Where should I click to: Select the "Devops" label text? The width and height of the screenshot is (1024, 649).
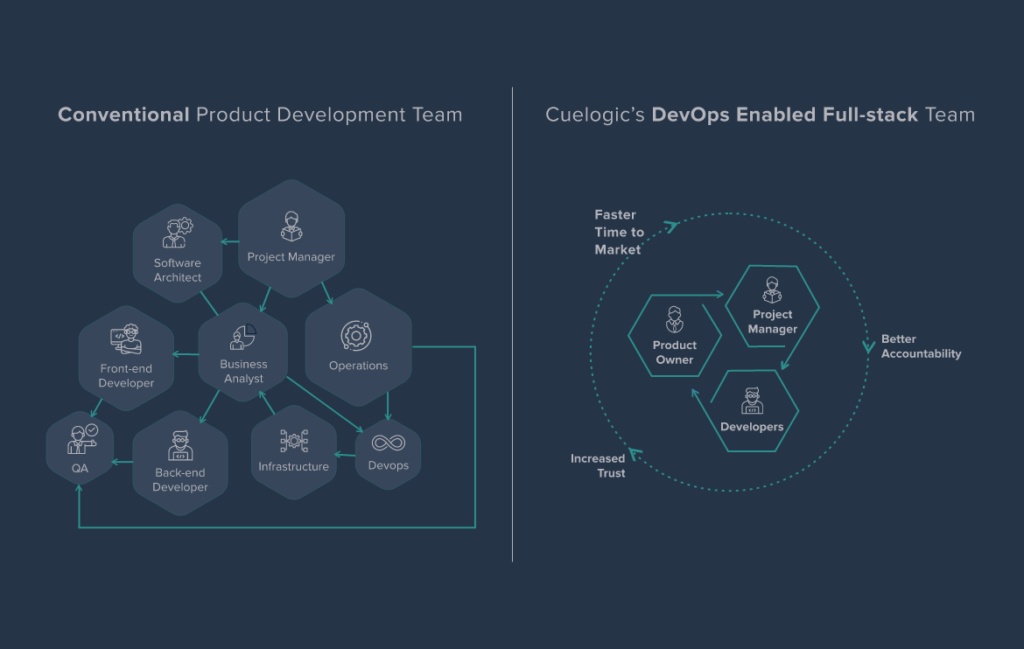click(x=388, y=466)
